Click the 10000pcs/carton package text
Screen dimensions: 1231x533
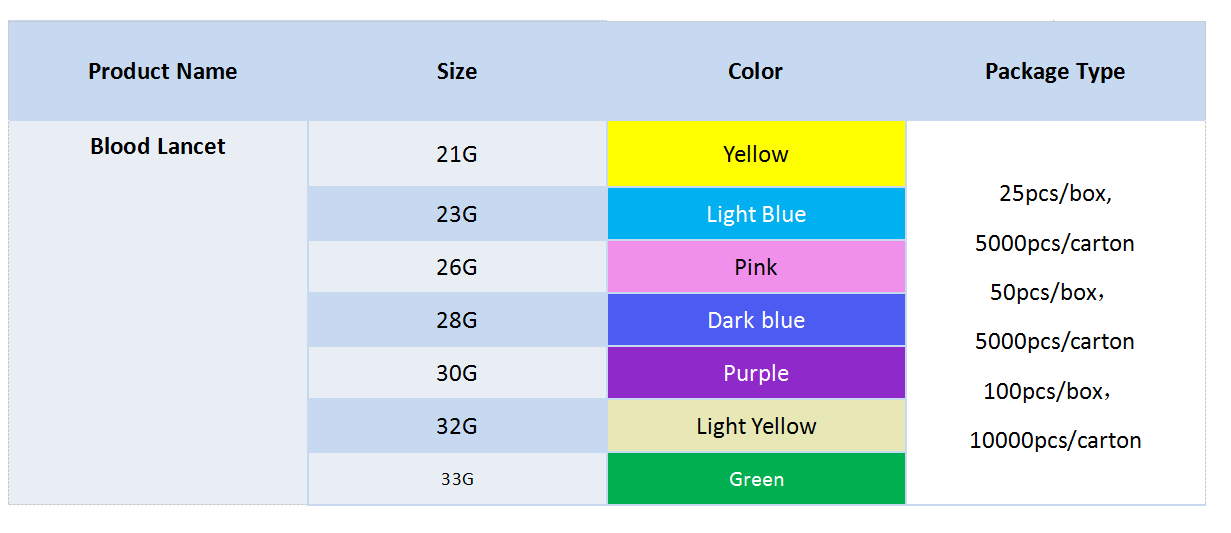(x=1055, y=440)
